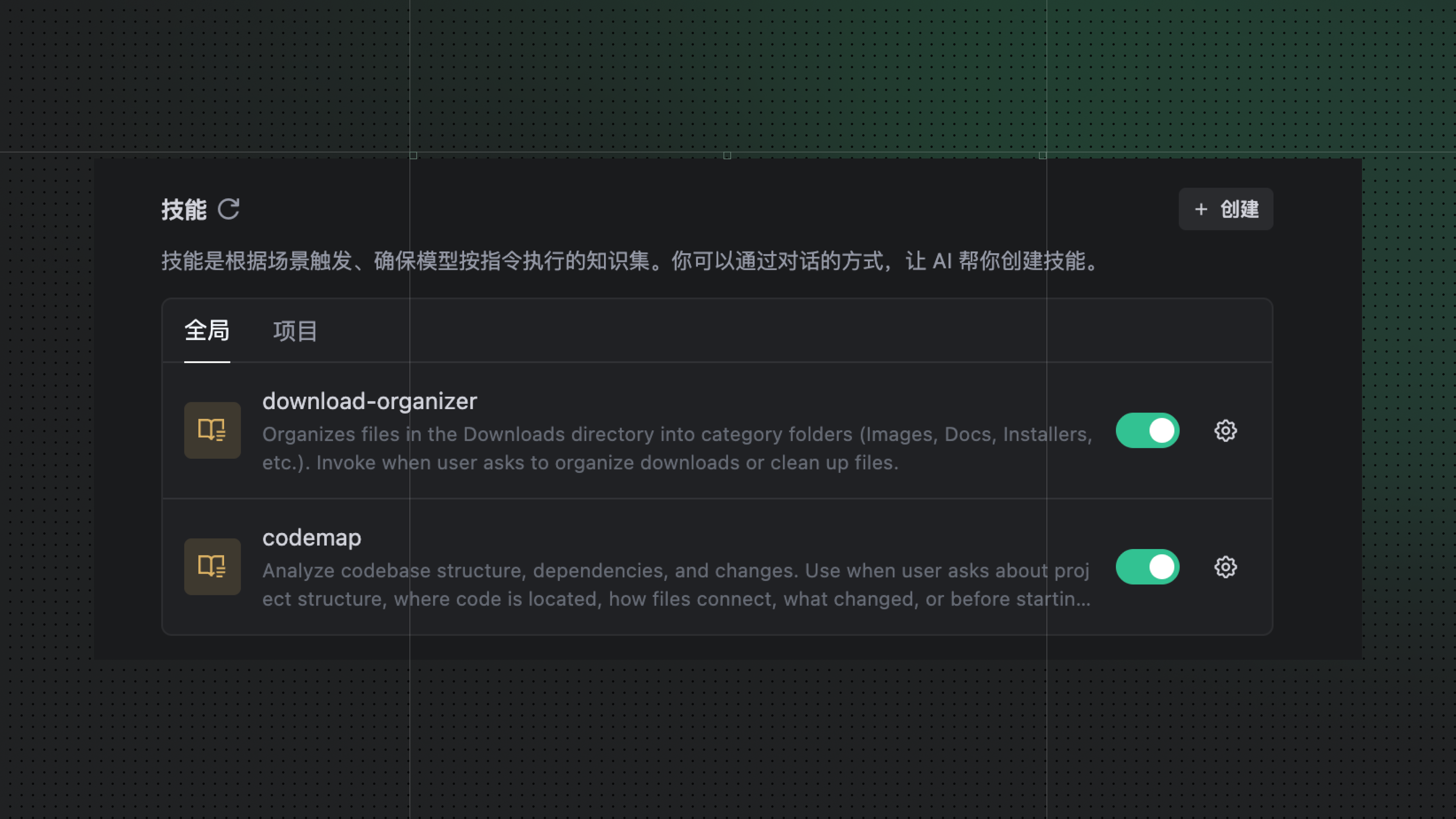
Task: Click the codemap book icon
Action: pos(212,567)
